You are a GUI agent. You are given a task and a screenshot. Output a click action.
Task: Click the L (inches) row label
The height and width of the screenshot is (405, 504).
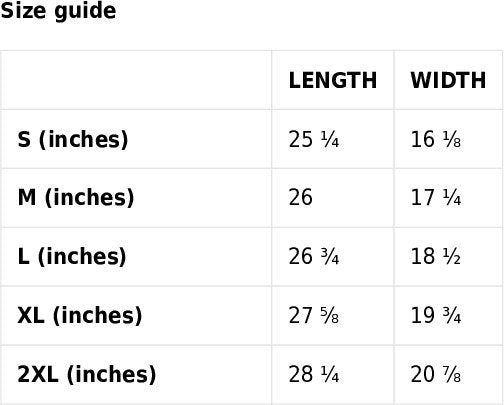pyautogui.click(x=72, y=257)
